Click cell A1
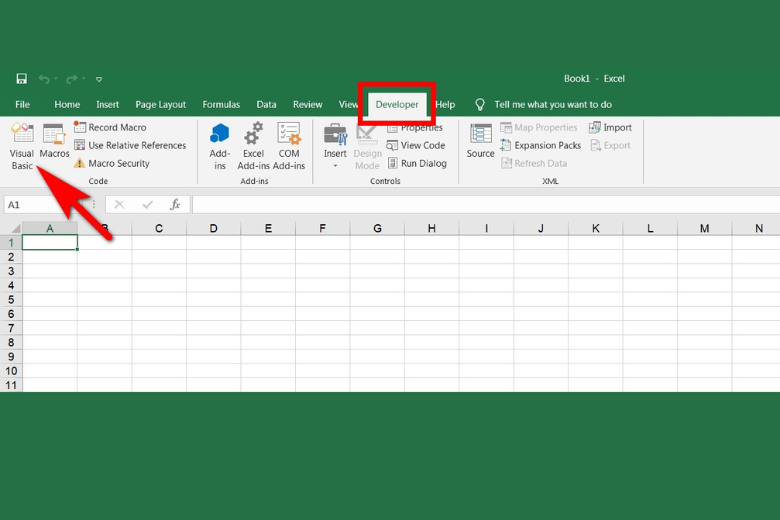 [x=50, y=243]
